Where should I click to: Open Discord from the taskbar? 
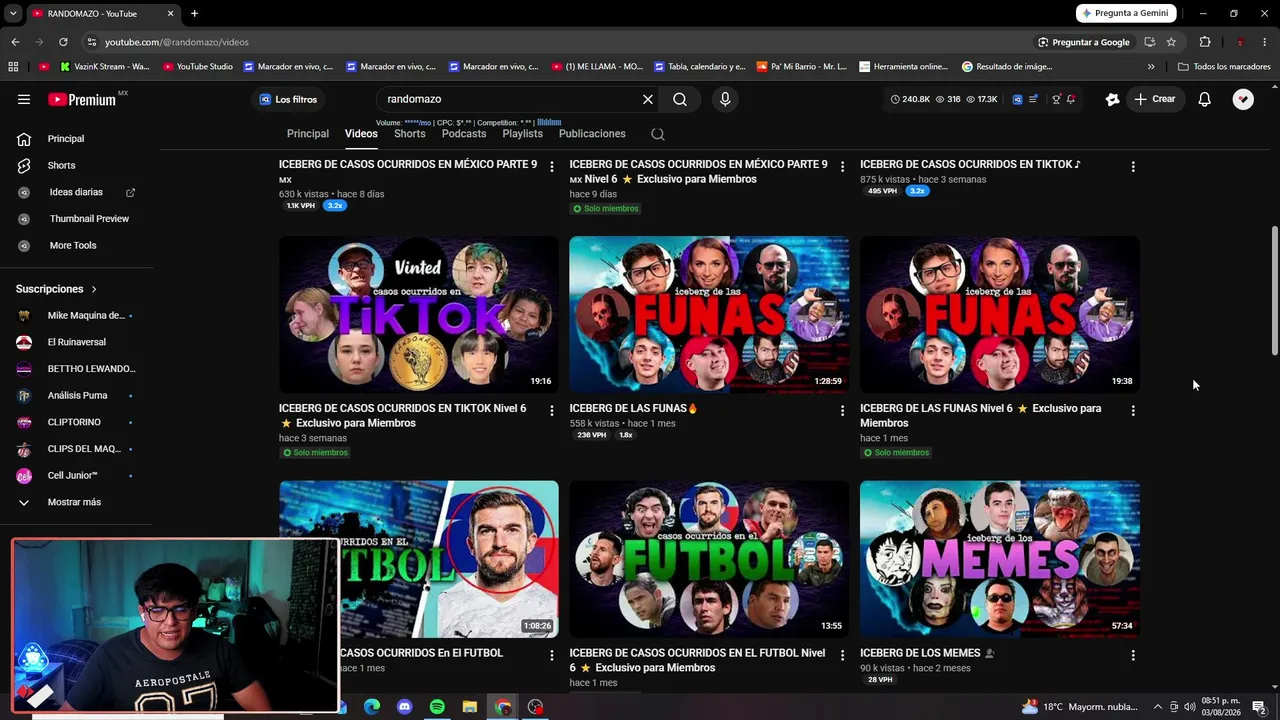pos(404,707)
